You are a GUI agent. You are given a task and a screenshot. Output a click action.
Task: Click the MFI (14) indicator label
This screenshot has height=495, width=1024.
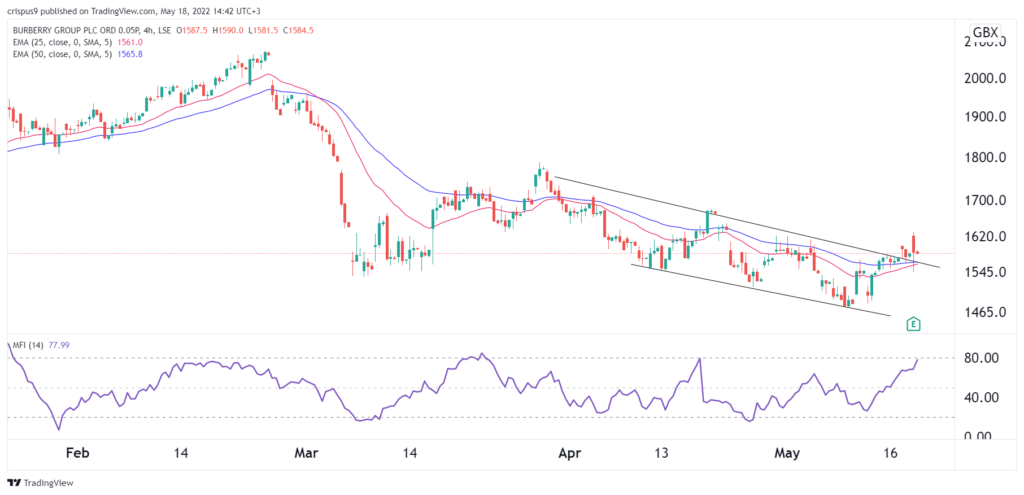pyautogui.click(x=27, y=345)
